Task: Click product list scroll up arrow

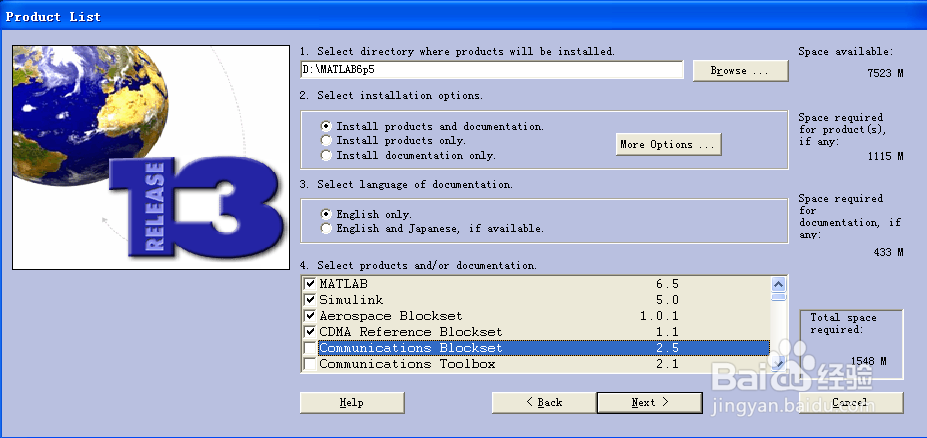Action: [779, 283]
